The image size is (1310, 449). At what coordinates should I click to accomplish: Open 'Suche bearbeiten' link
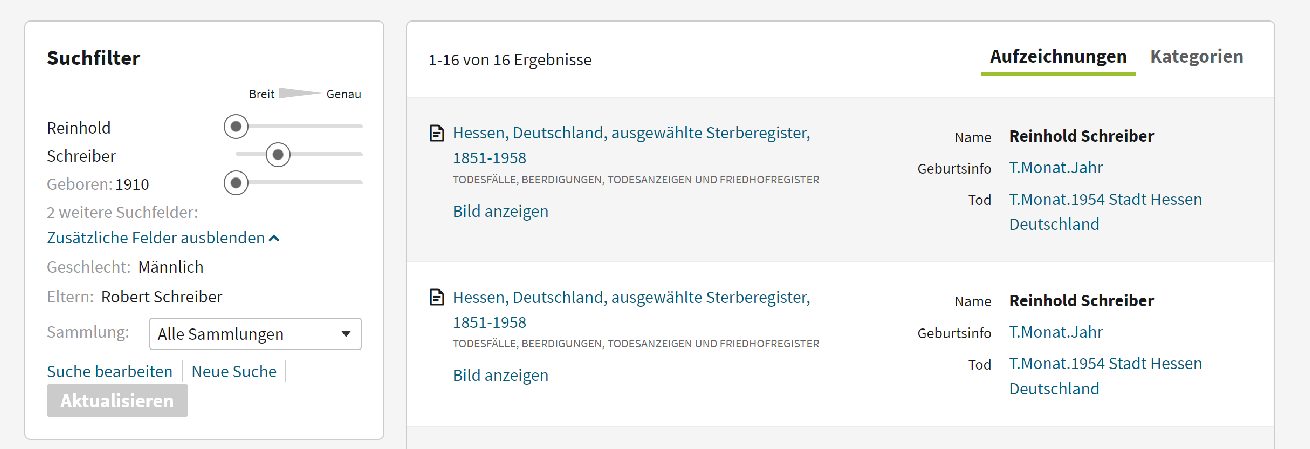110,371
